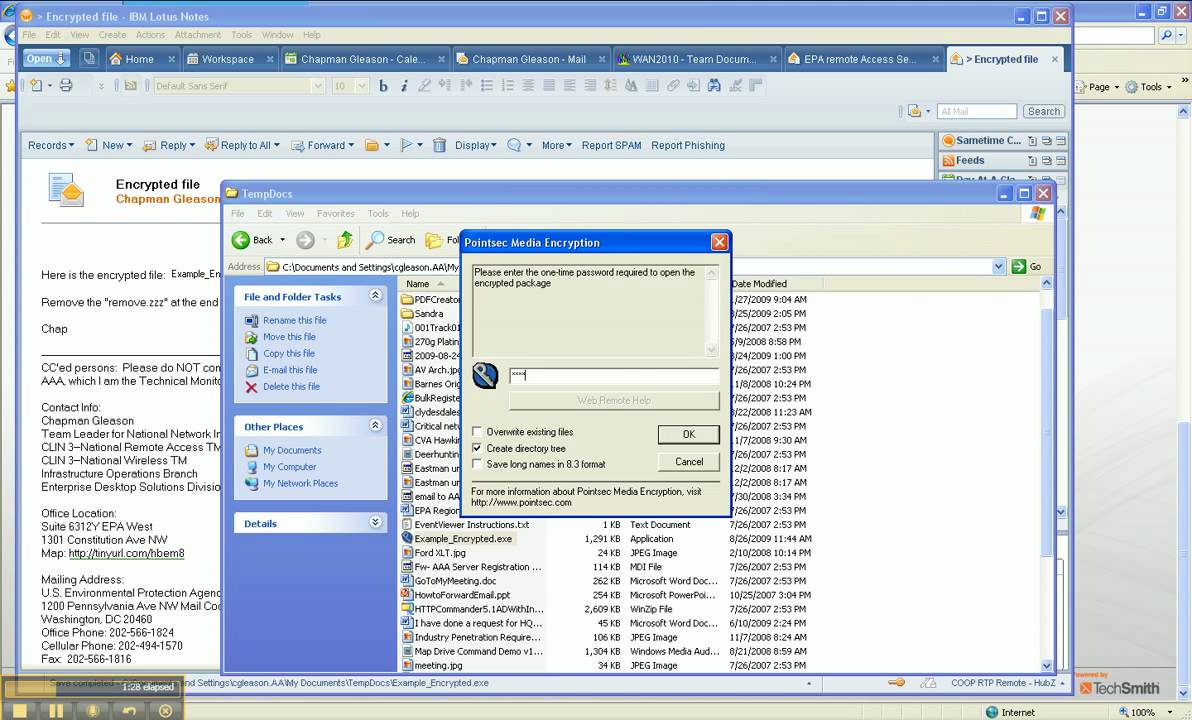
Task: Click the bold formatting icon in Notes
Action: click(x=383, y=86)
